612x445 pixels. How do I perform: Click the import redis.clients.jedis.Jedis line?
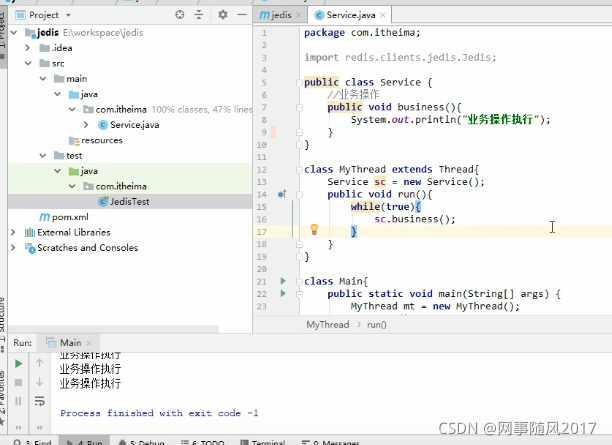coord(400,57)
